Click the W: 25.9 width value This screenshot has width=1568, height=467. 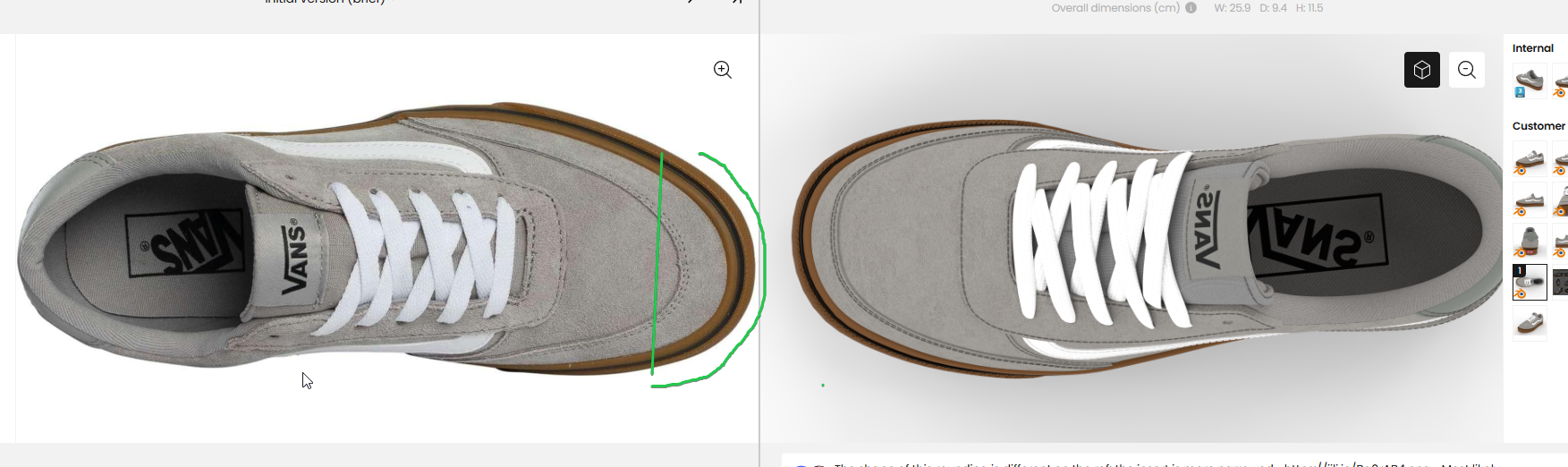point(1232,8)
